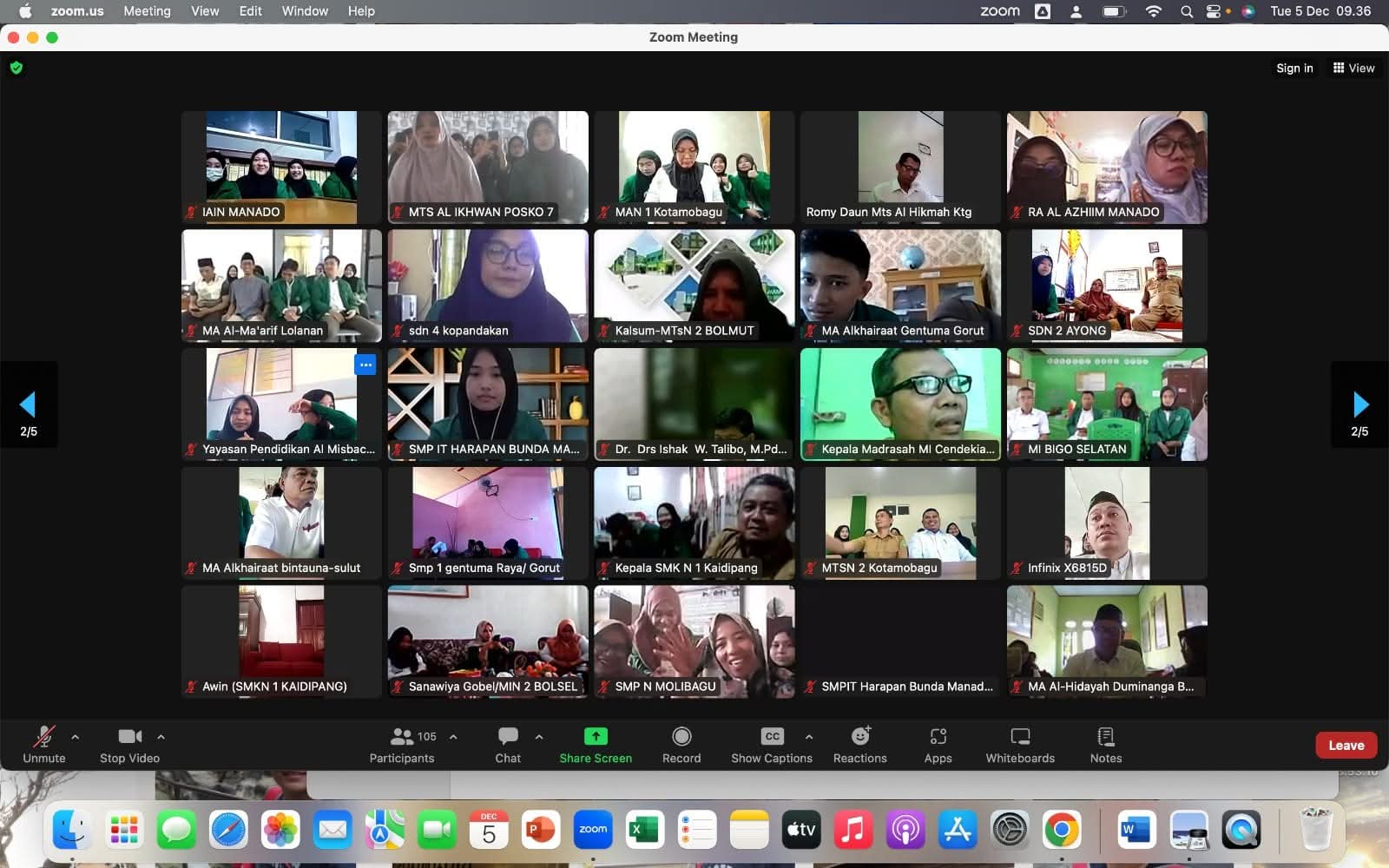This screenshot has width=1389, height=868.
Task: Open the Notes tool
Action: click(1106, 745)
